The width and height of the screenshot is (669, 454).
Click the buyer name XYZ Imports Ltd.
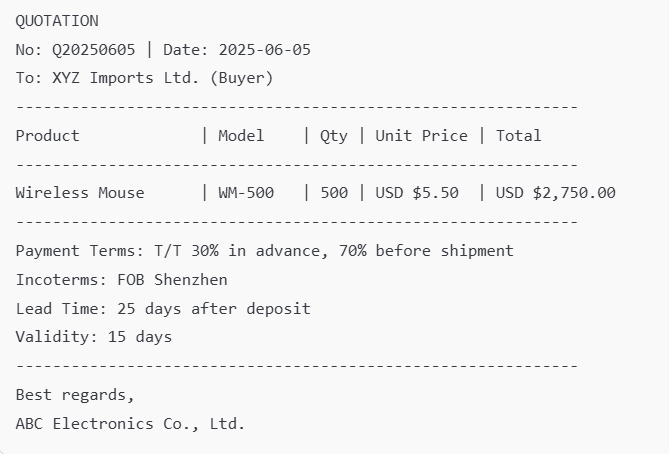tap(125, 78)
